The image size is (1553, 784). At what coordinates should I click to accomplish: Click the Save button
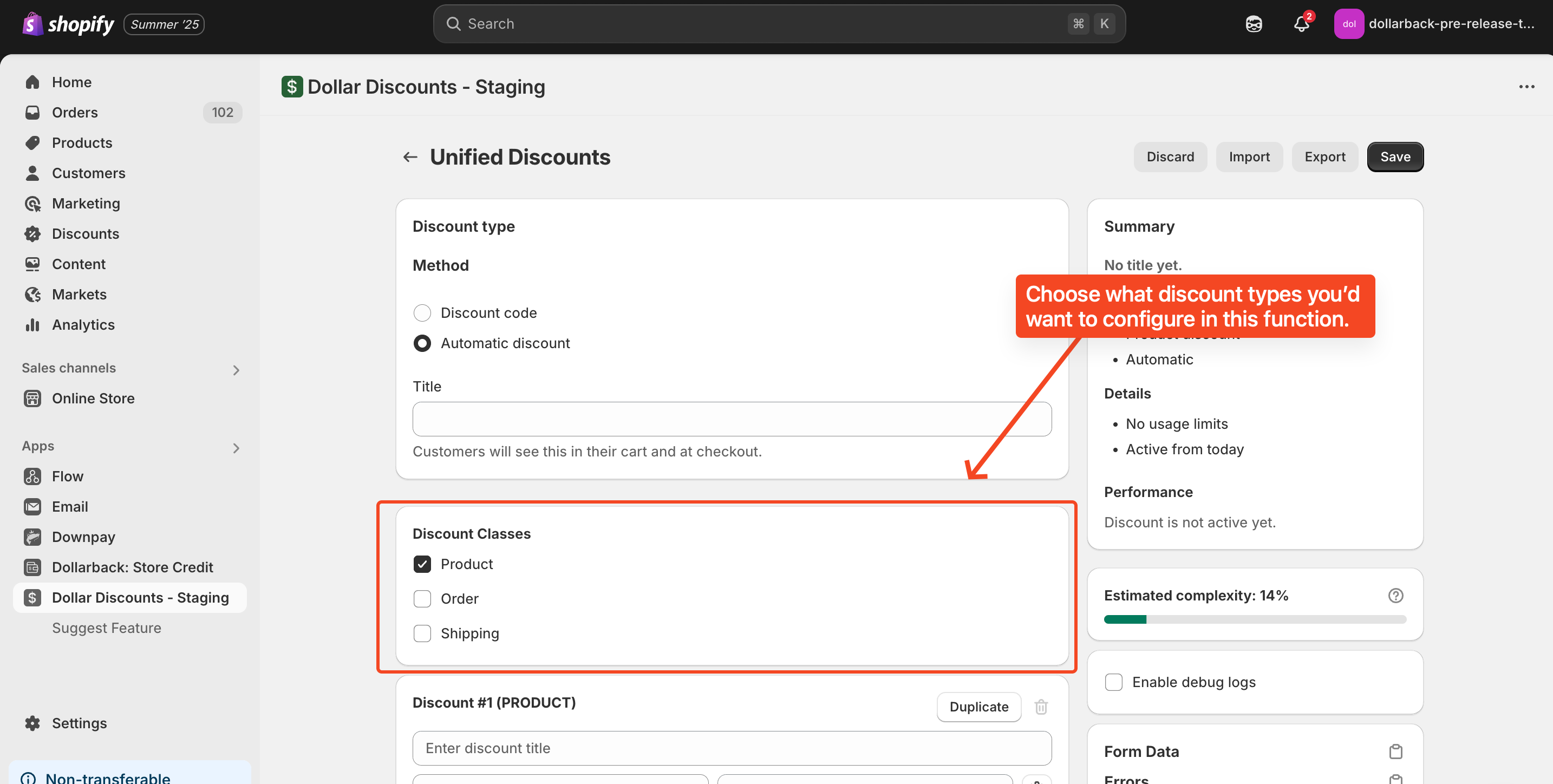(x=1394, y=156)
